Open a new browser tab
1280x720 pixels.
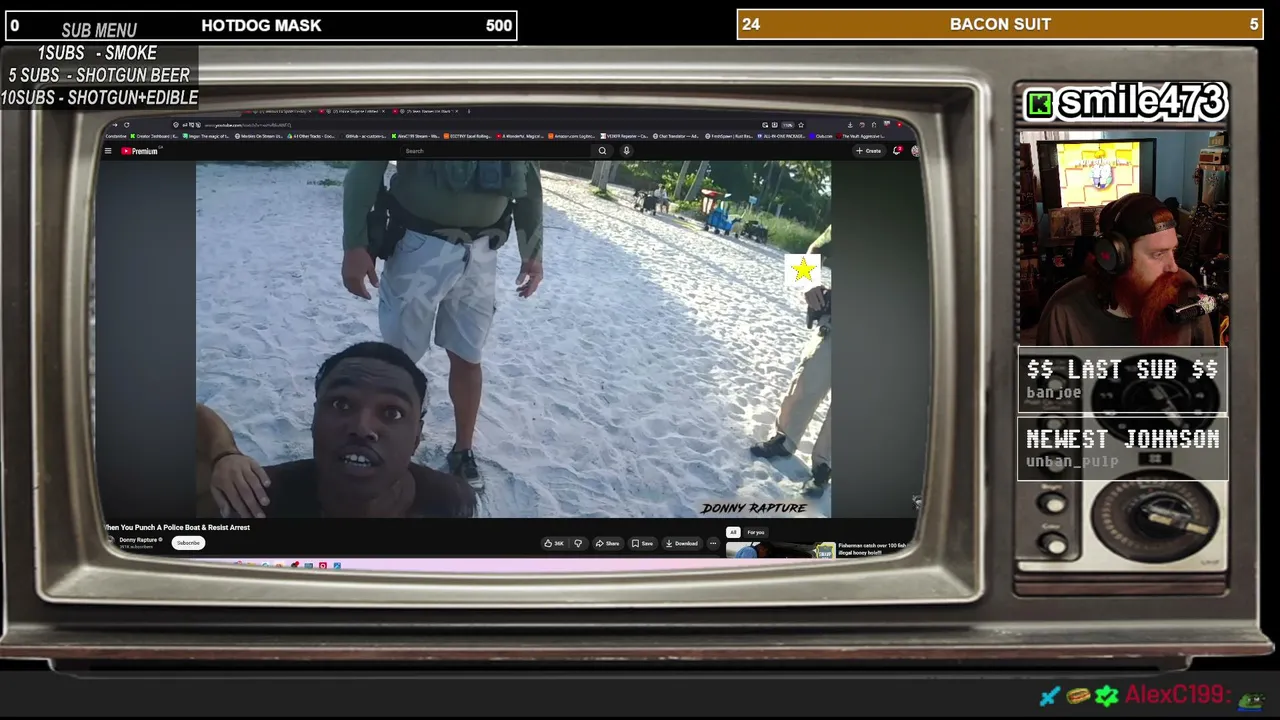[469, 111]
